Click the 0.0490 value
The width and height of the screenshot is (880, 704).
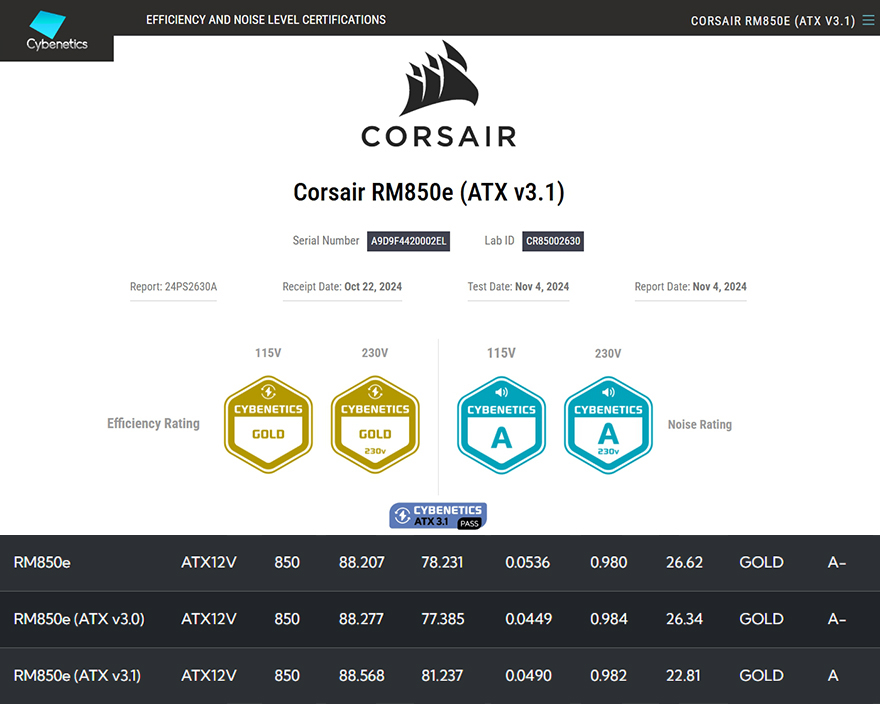click(529, 675)
